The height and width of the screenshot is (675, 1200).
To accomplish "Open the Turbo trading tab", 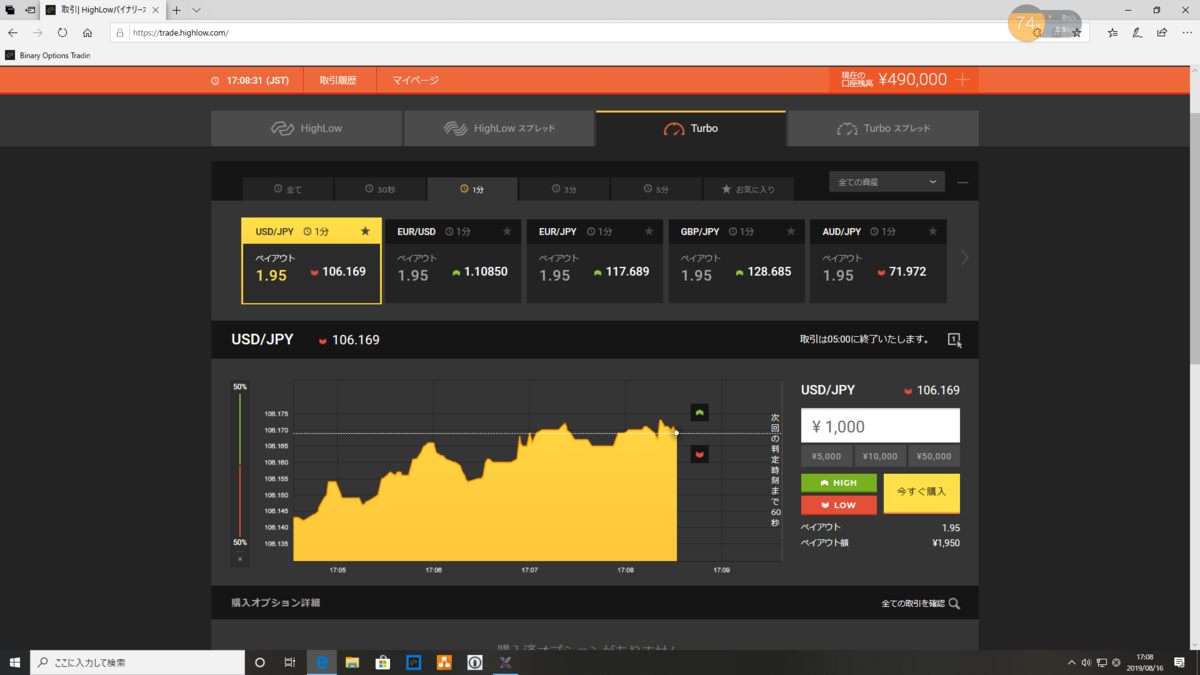I will [x=691, y=129].
